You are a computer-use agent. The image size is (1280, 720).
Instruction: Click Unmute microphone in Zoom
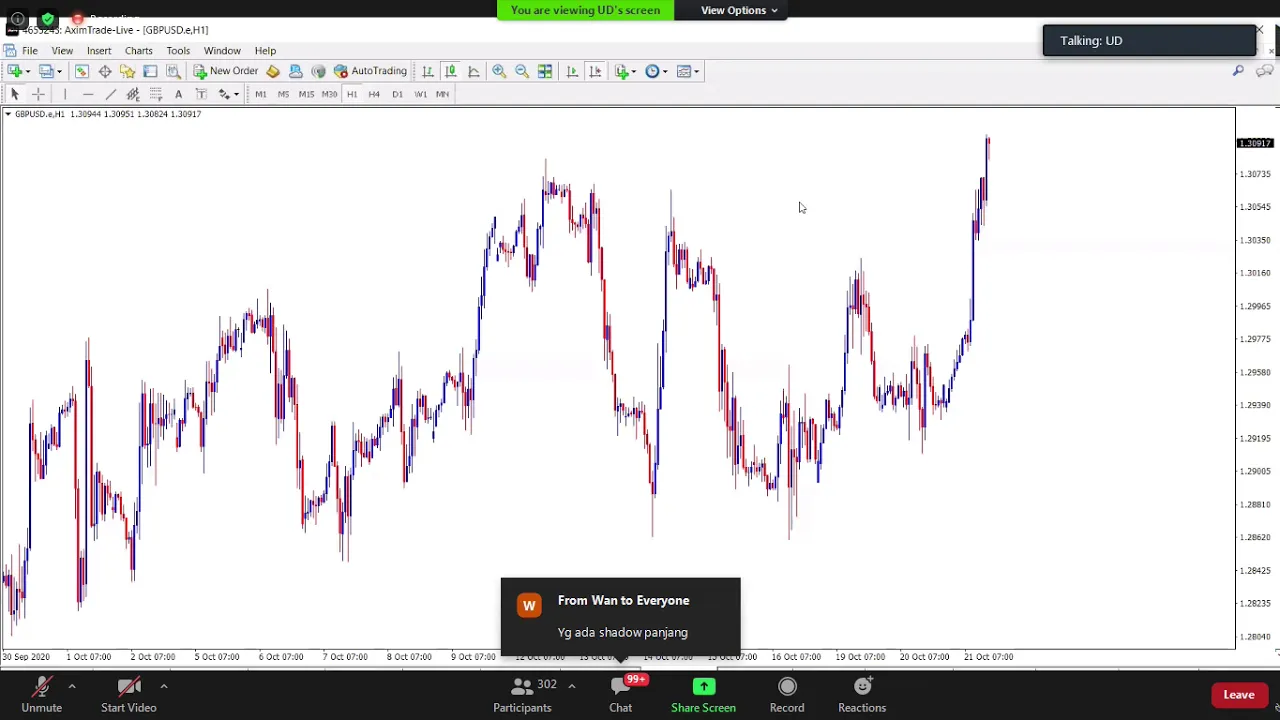point(42,694)
